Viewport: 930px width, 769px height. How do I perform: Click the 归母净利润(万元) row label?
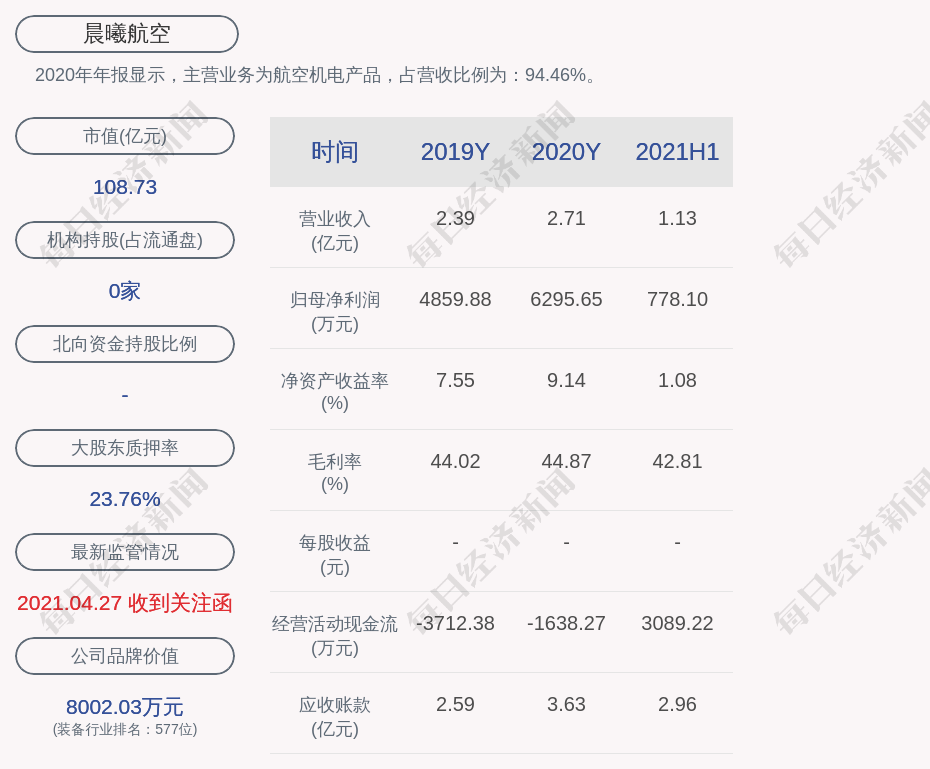point(335,312)
